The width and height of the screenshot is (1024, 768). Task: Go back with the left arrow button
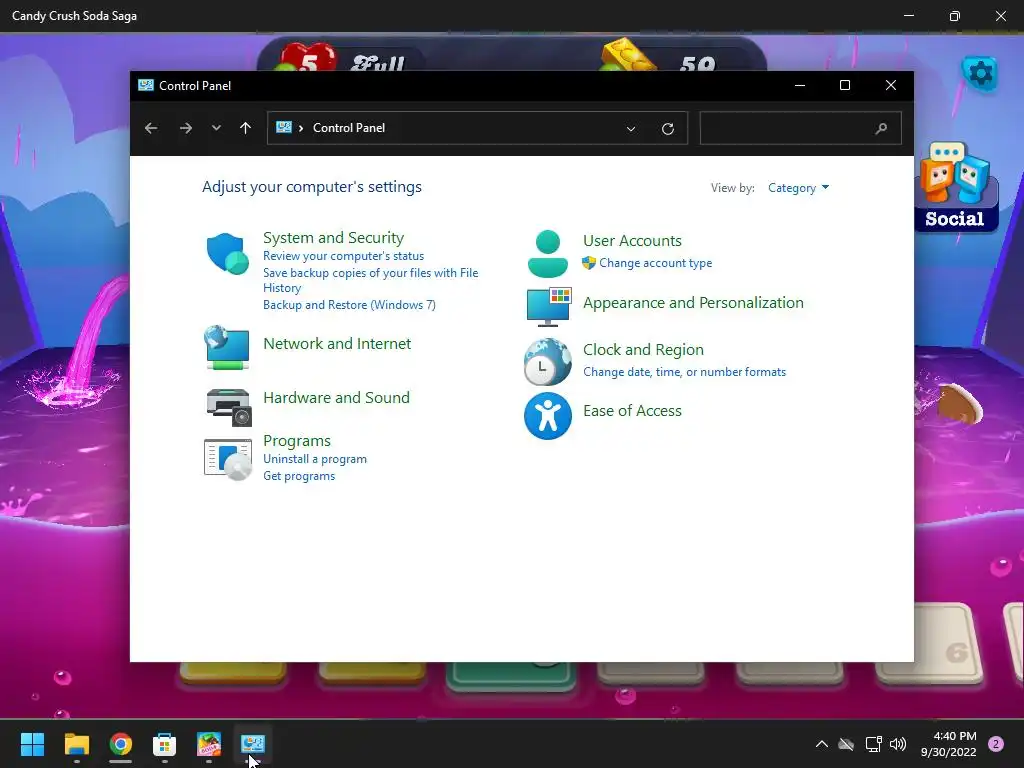click(x=151, y=128)
